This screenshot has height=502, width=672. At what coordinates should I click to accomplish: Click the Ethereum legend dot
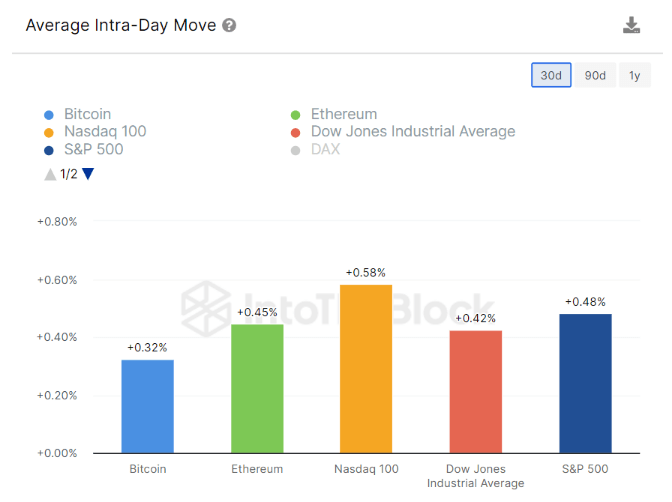pyautogui.click(x=295, y=115)
